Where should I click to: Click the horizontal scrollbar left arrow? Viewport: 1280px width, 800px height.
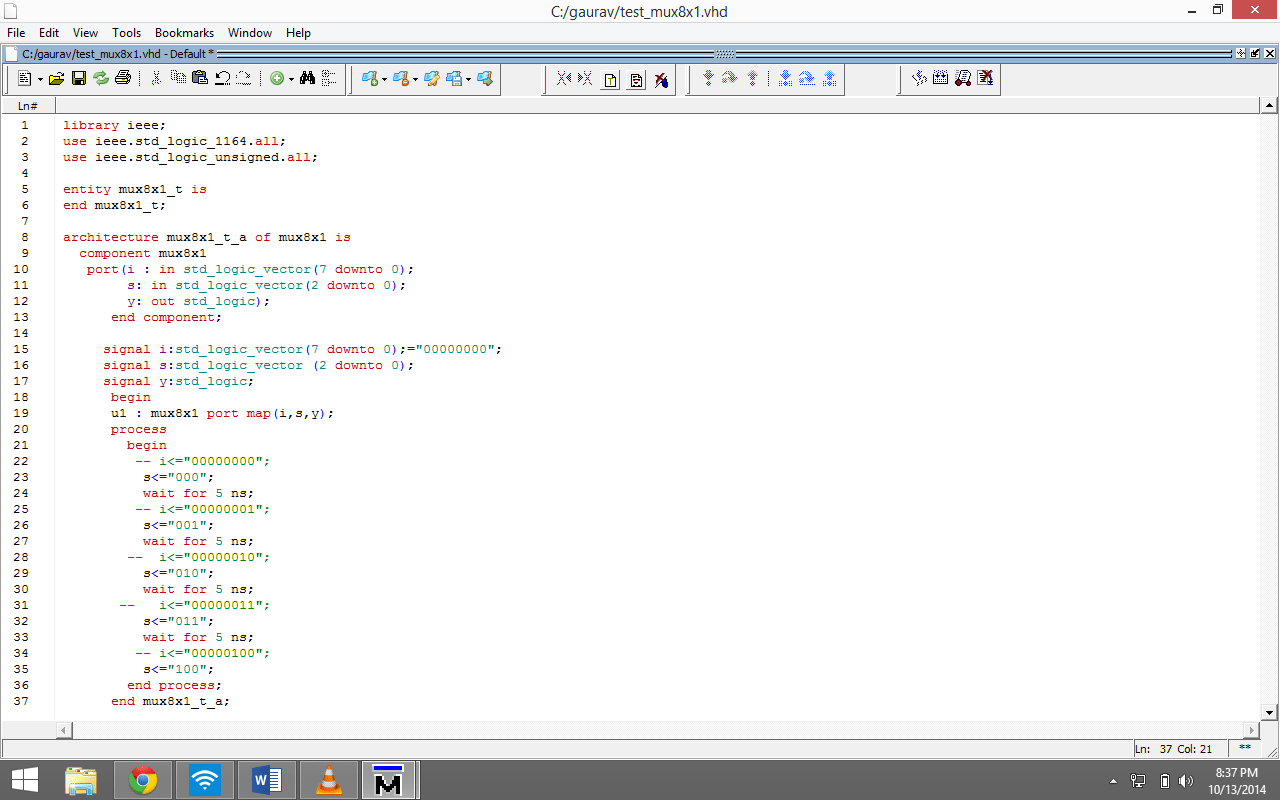pos(64,730)
